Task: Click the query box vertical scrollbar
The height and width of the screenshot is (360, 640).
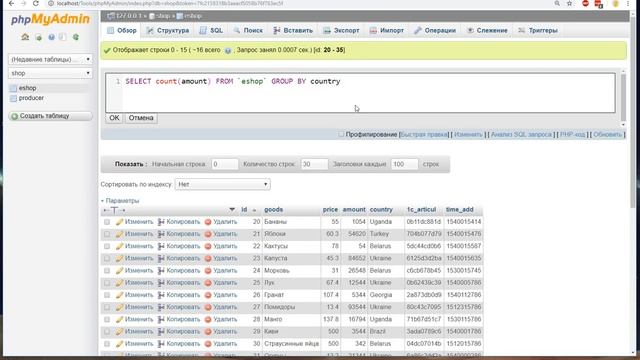Action: [623, 98]
